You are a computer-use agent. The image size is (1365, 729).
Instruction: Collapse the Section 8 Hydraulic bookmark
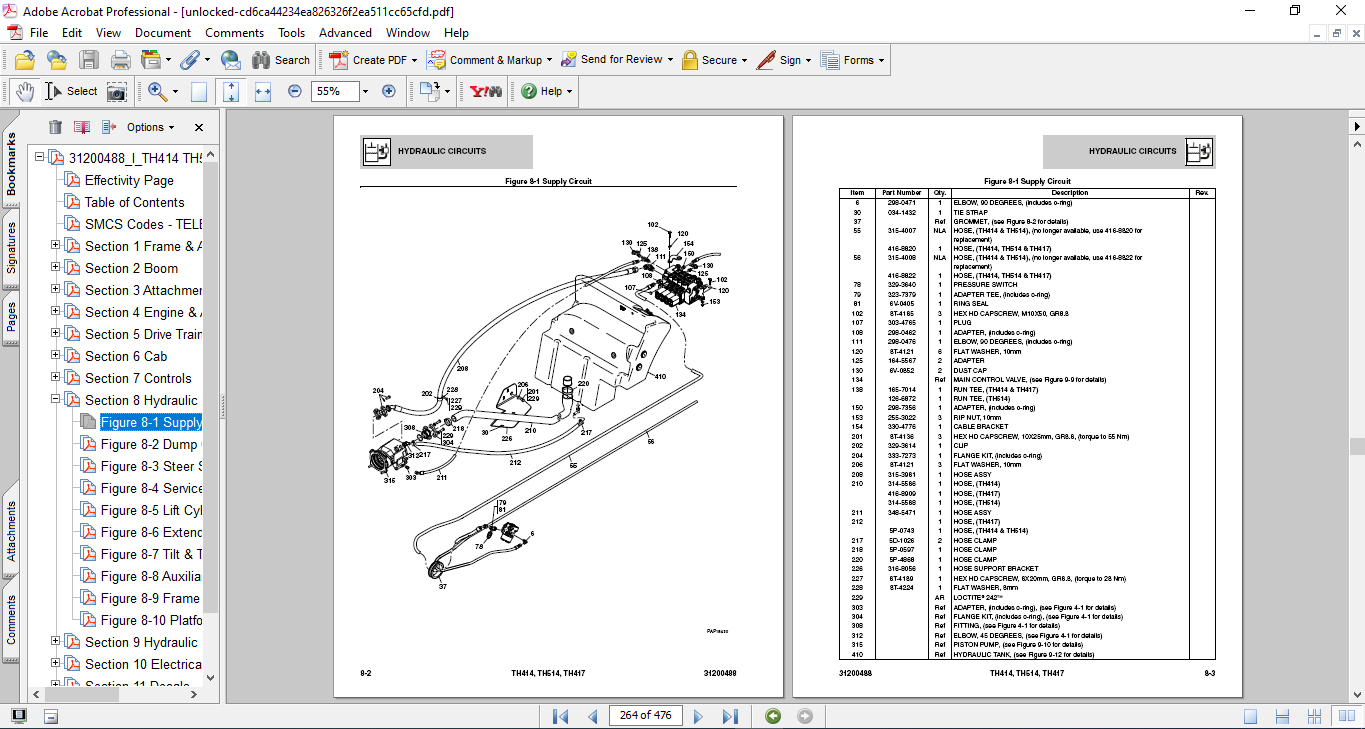point(56,400)
